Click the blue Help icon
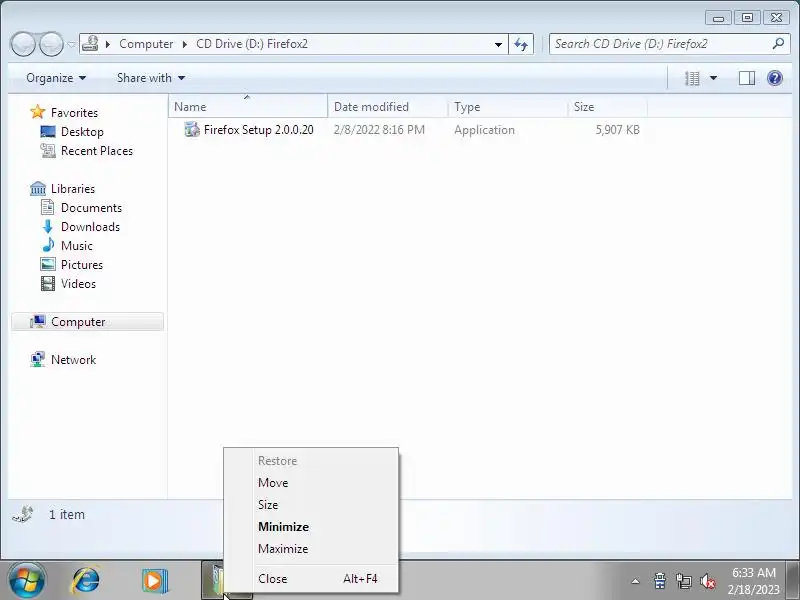This screenshot has width=800, height=600. pos(774,78)
